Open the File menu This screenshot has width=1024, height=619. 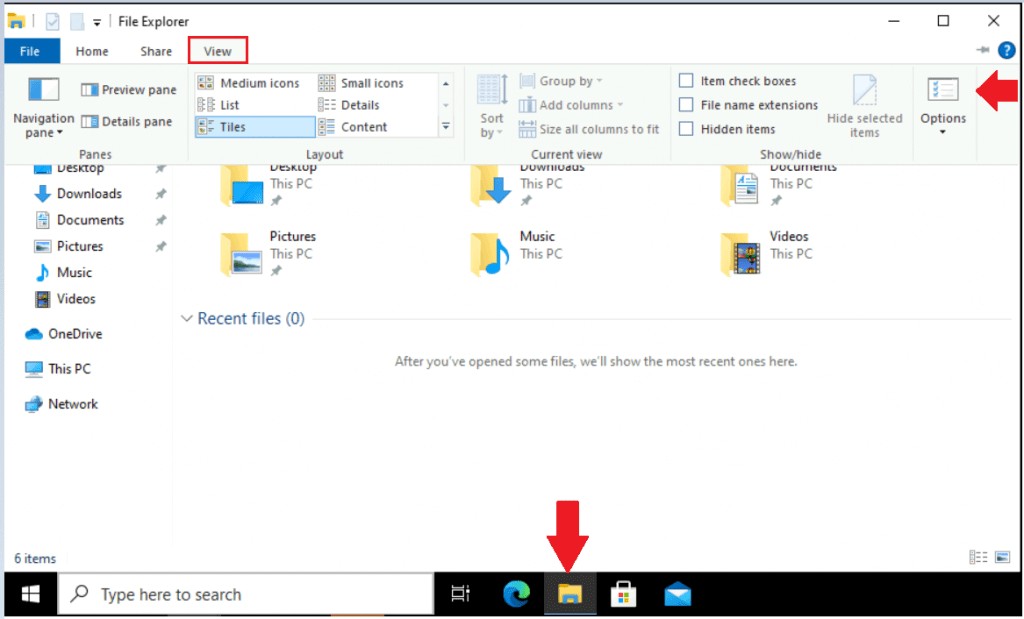(x=31, y=50)
